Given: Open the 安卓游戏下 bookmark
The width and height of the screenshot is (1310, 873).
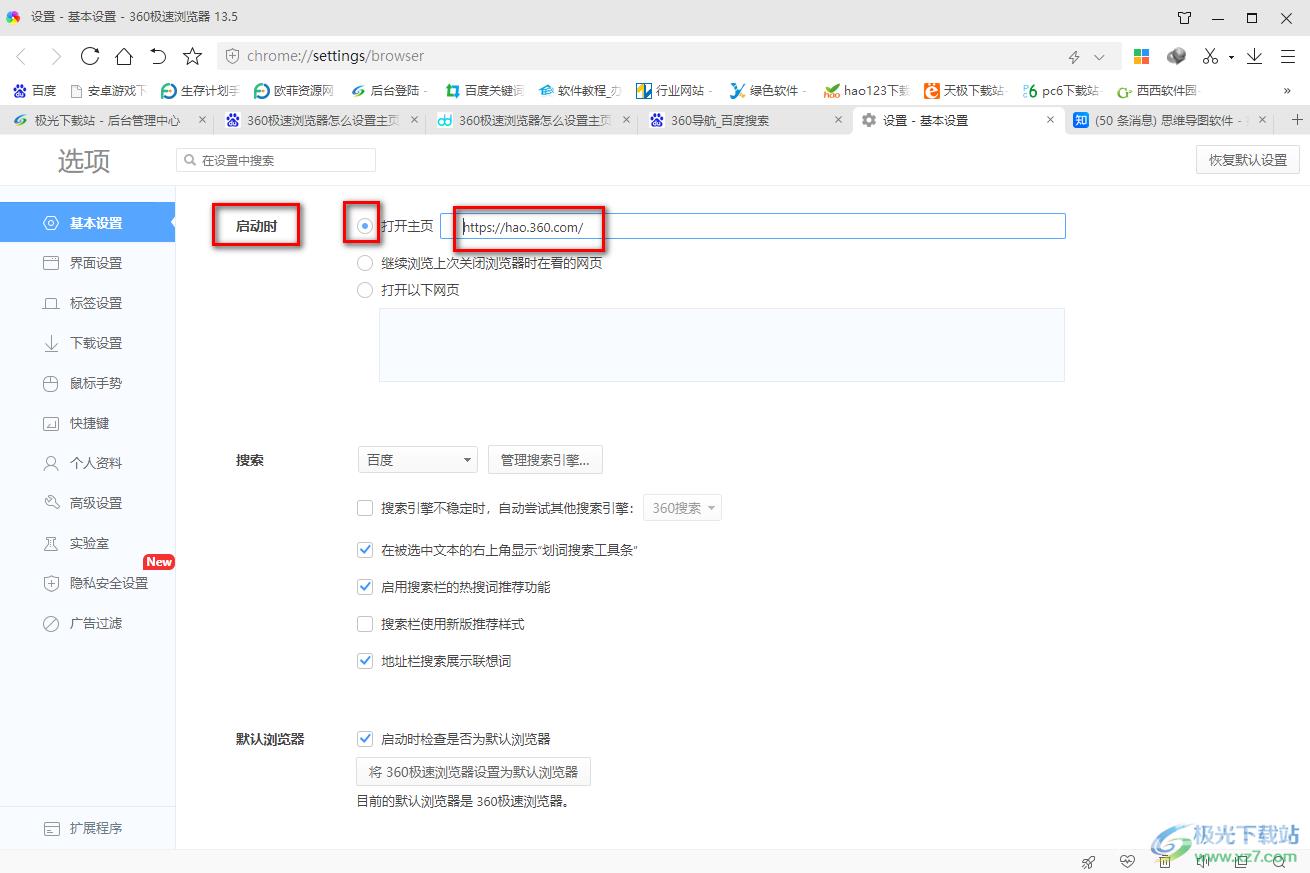Looking at the screenshot, I should (x=108, y=90).
